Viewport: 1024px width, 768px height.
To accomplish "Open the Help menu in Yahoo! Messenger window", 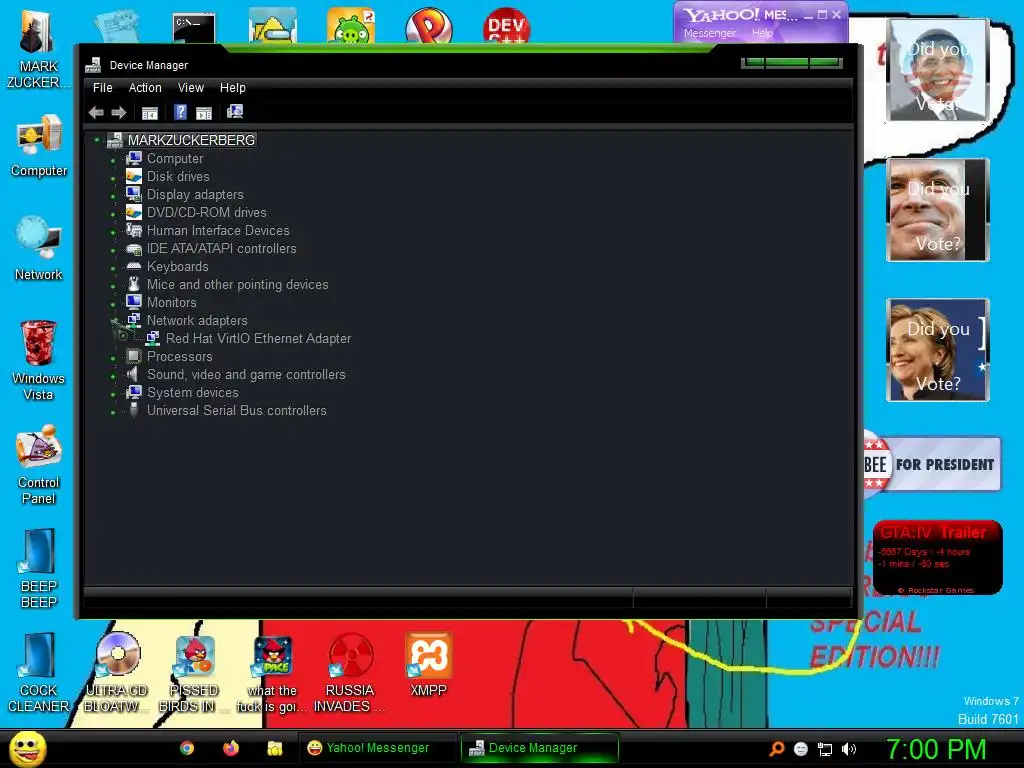I will (762, 33).
